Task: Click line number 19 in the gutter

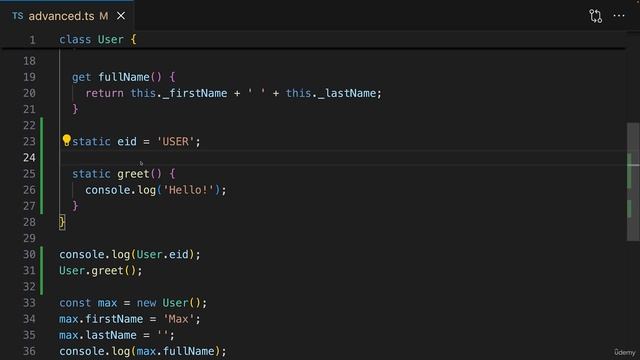Action: click(29, 77)
